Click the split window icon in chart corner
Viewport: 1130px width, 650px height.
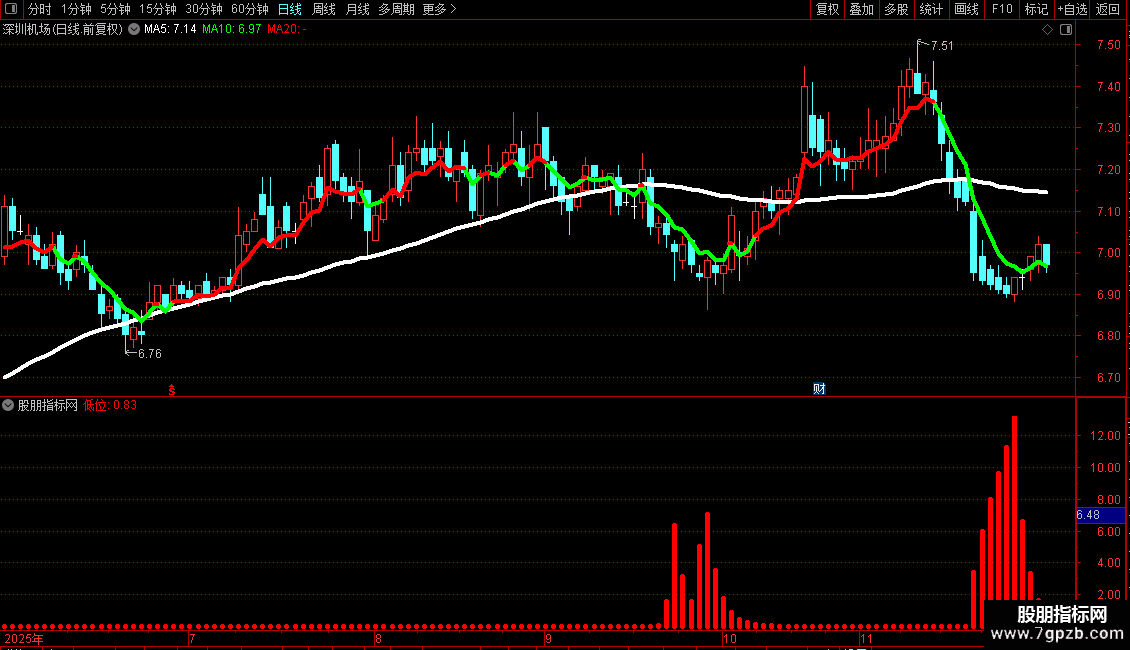tap(1066, 29)
